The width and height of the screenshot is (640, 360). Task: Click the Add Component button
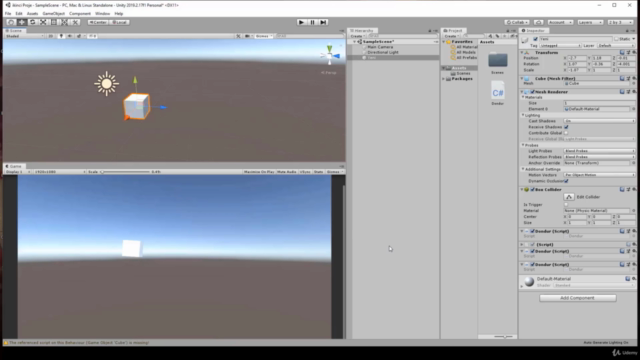point(578,298)
